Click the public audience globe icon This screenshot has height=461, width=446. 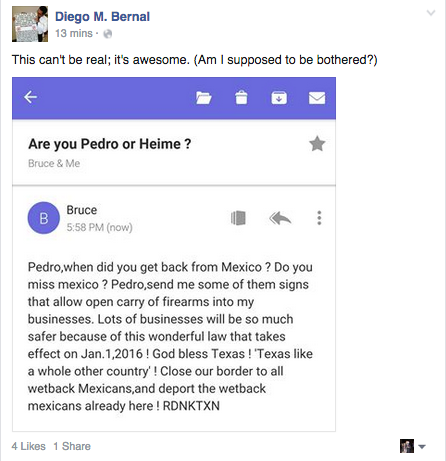click(x=108, y=34)
